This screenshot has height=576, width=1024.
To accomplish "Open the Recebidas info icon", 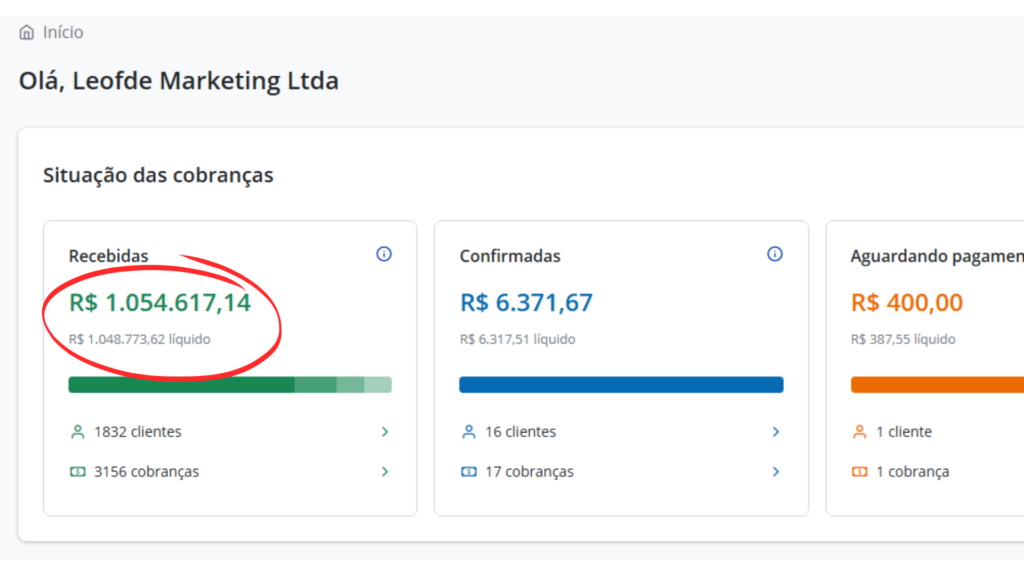I will (384, 254).
